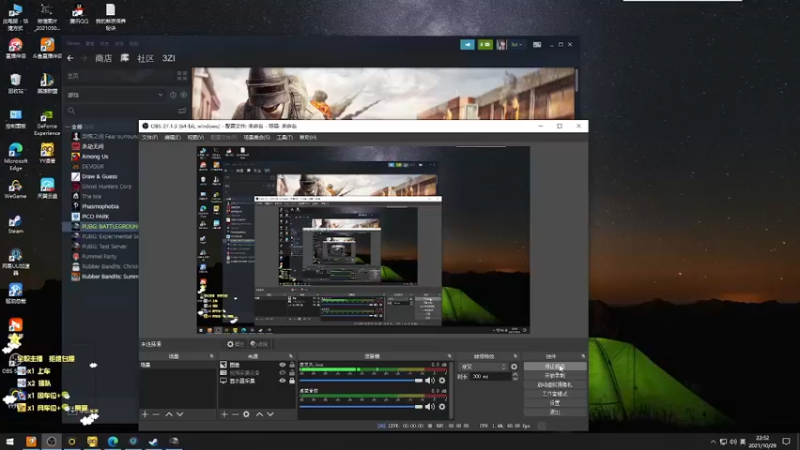Open the 文件(F) menu in OBS
The height and width of the screenshot is (450, 800).
(x=149, y=138)
